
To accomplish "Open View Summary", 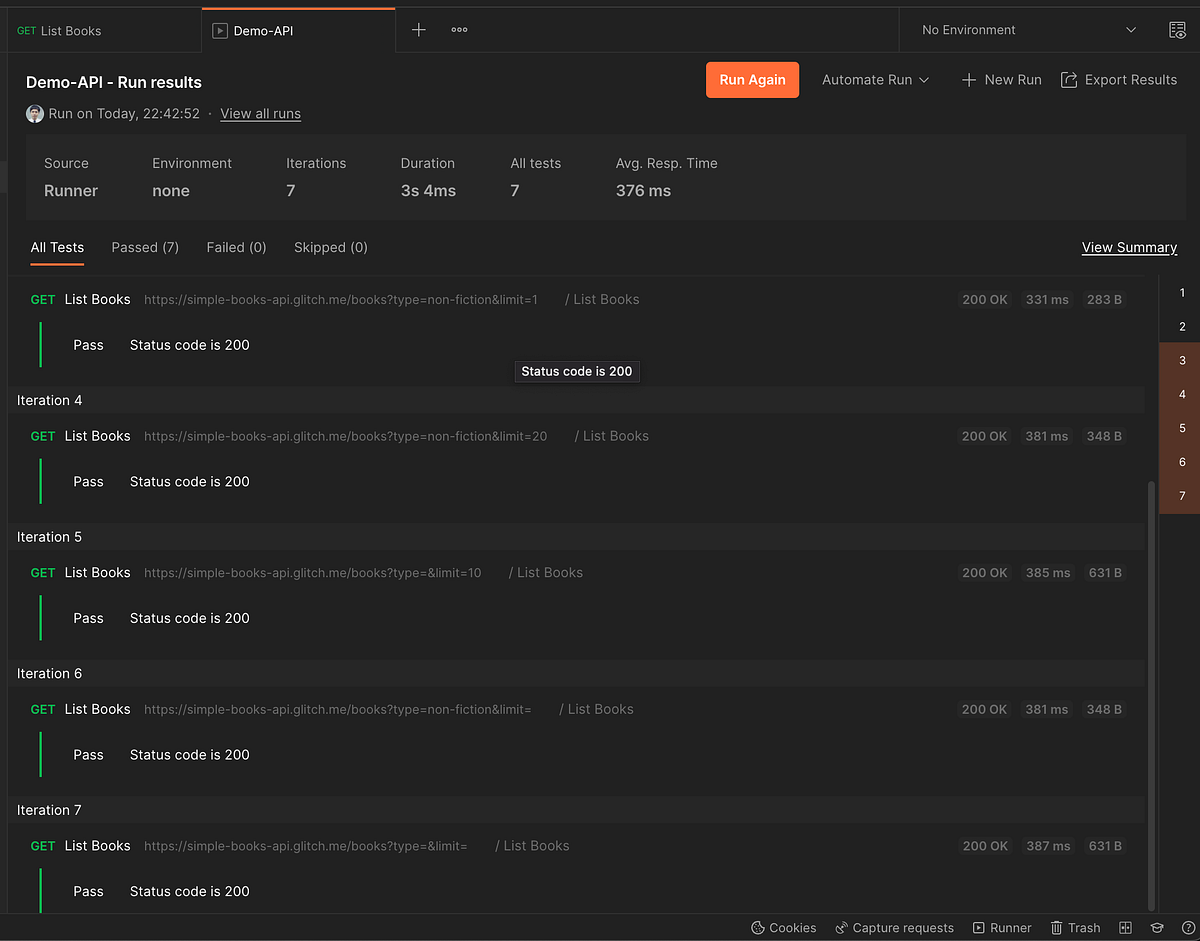I will coord(1129,247).
